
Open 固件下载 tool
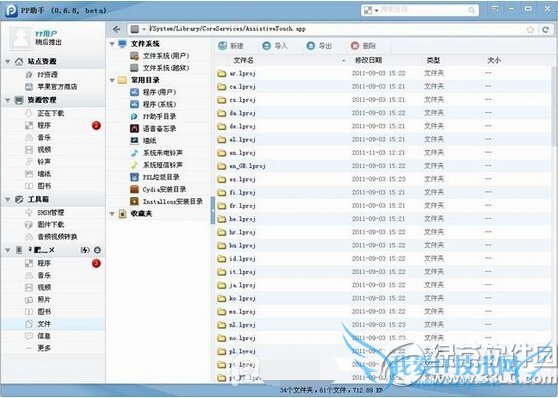[x=45, y=225]
